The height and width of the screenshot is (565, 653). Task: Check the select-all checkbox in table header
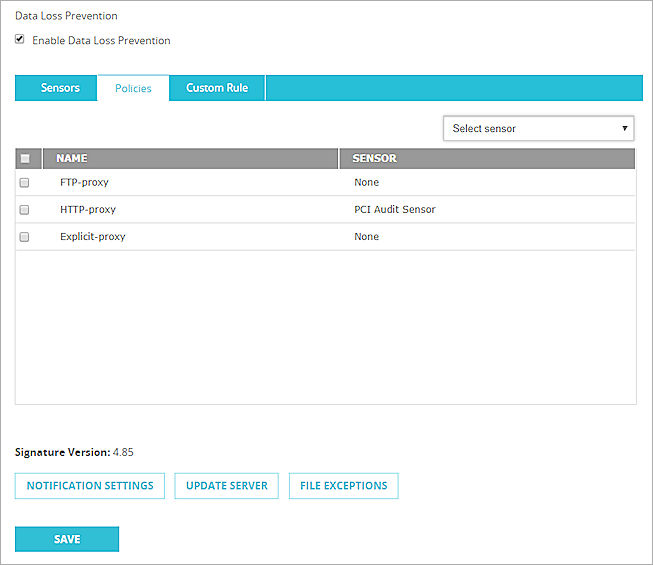click(25, 158)
